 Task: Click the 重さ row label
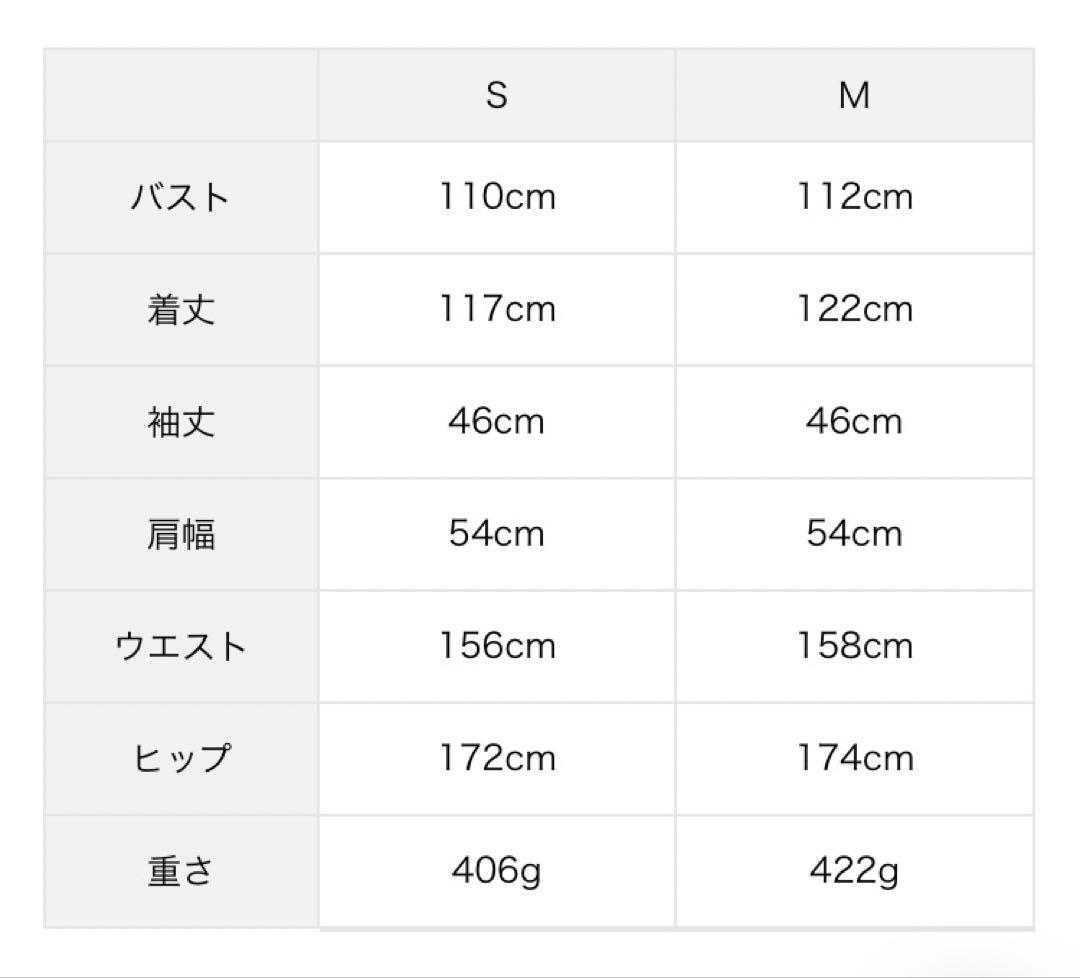(181, 871)
